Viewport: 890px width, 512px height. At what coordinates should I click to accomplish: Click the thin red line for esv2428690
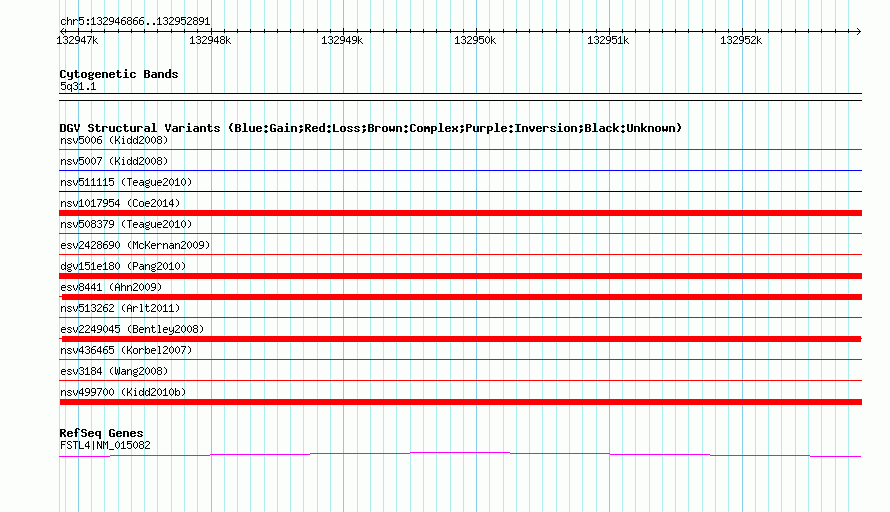(460, 254)
